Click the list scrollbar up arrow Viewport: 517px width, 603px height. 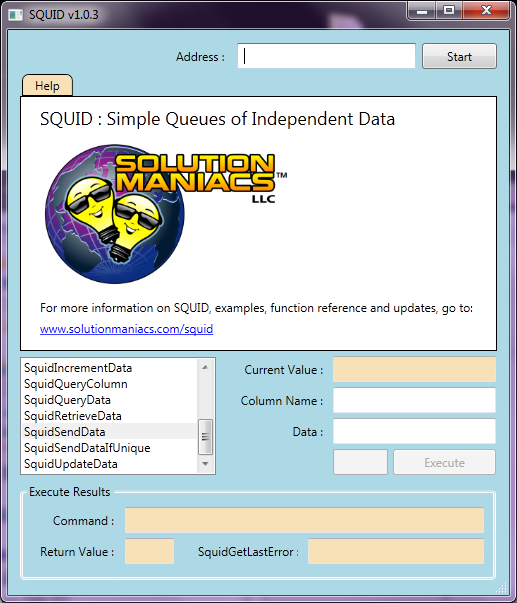click(x=205, y=368)
